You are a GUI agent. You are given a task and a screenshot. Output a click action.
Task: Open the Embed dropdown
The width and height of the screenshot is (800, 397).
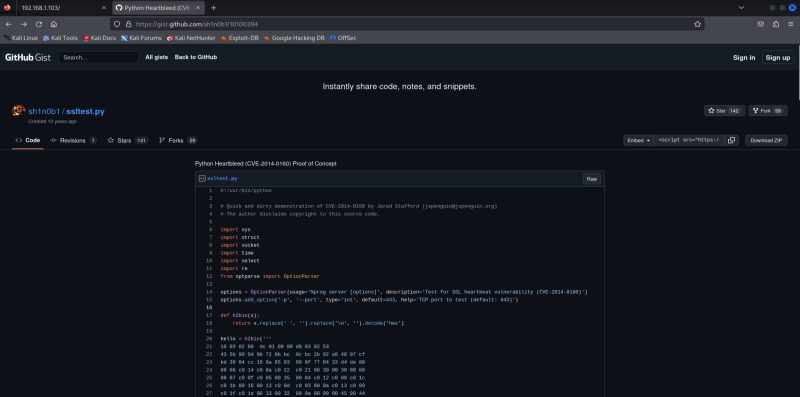(638, 140)
